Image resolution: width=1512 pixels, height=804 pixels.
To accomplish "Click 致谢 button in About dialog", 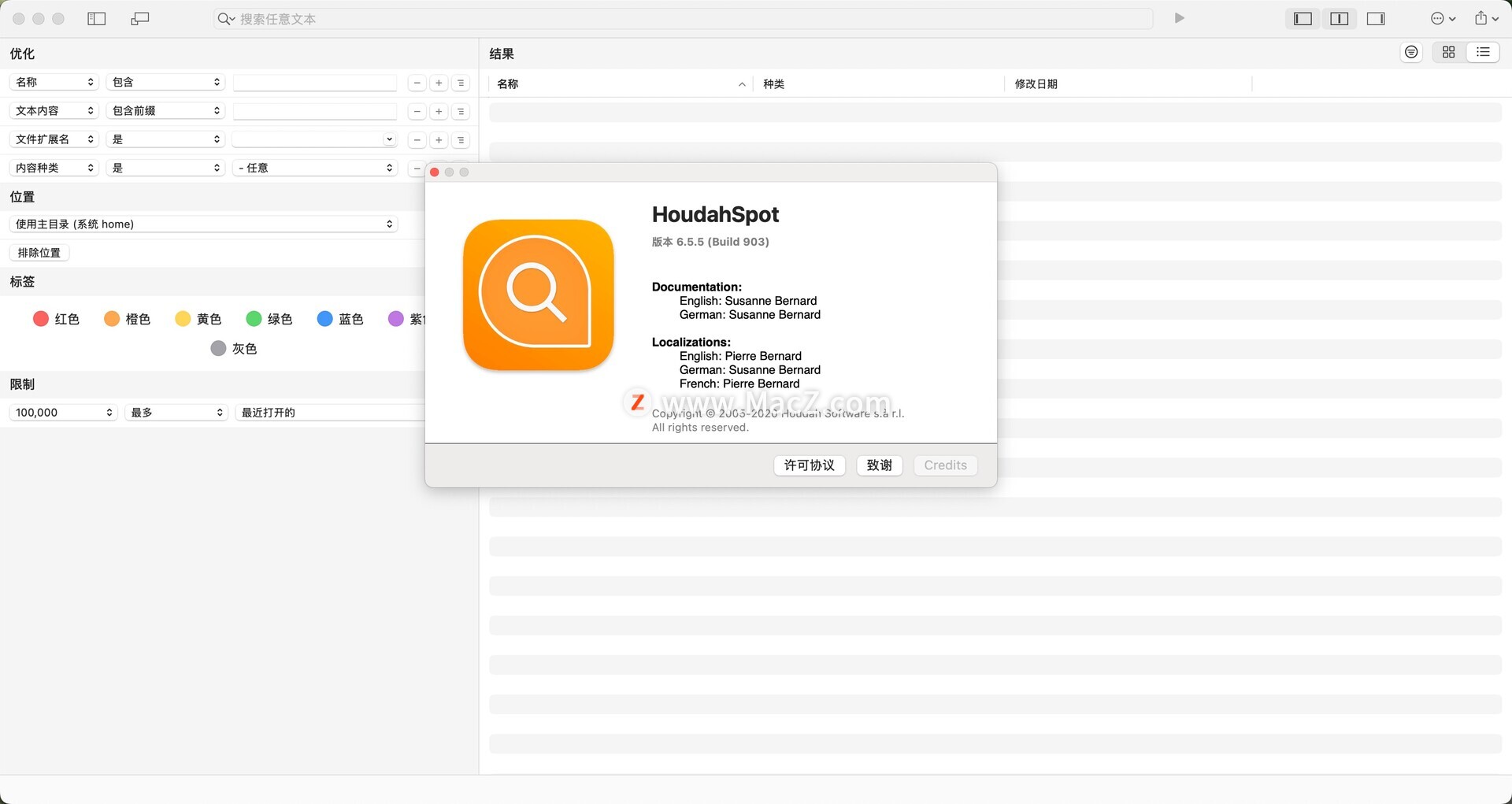I will pos(880,465).
